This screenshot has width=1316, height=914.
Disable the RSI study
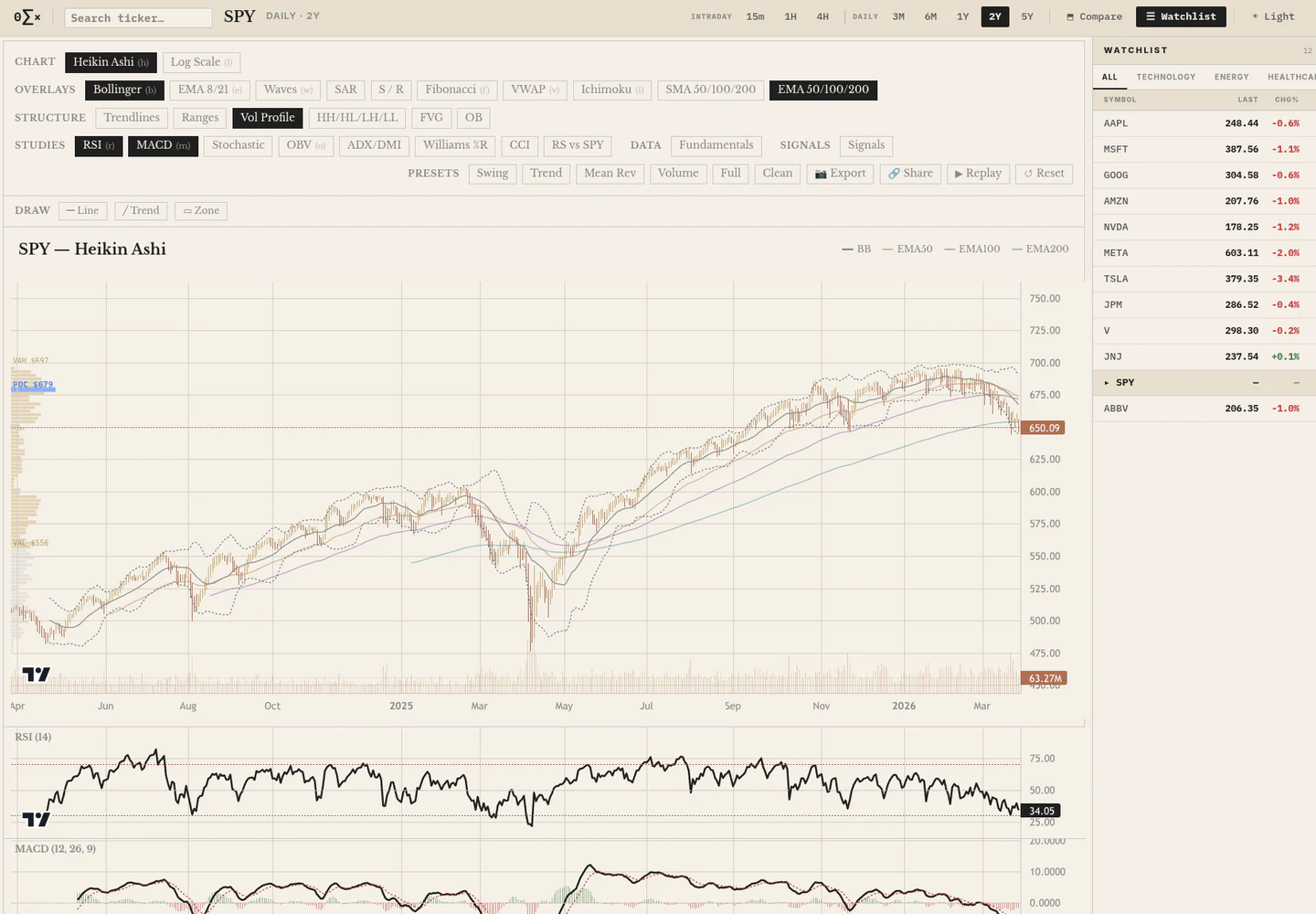tap(99, 145)
